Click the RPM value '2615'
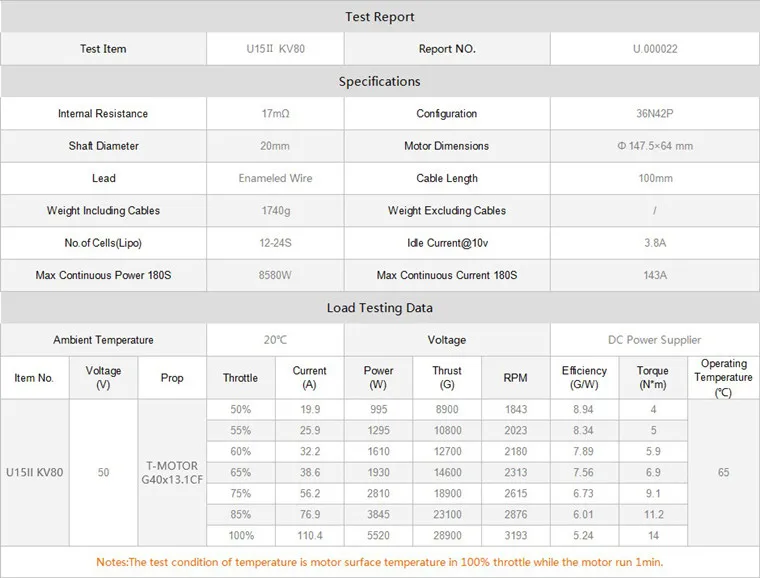This screenshot has height=578, width=760. coord(516,493)
